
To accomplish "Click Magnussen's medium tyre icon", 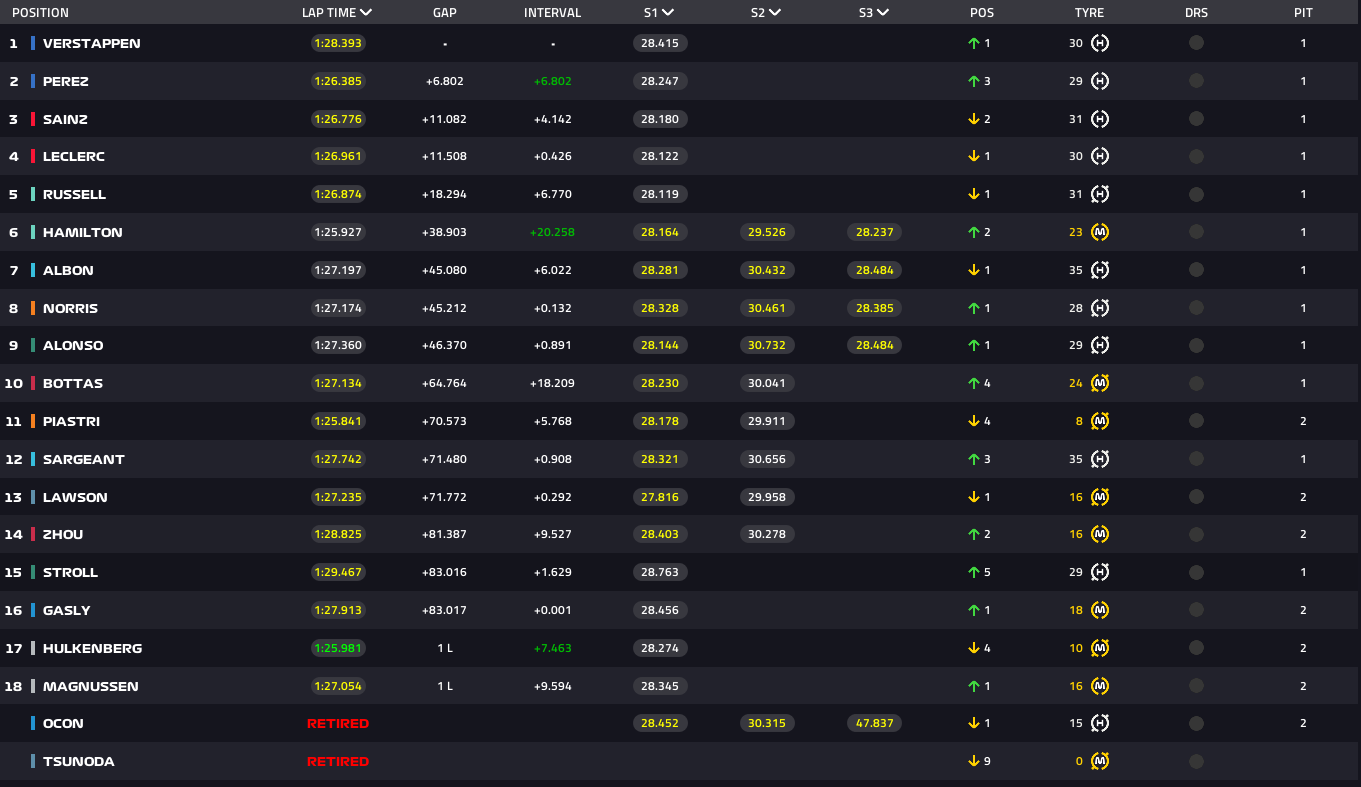I will [x=1100, y=686].
